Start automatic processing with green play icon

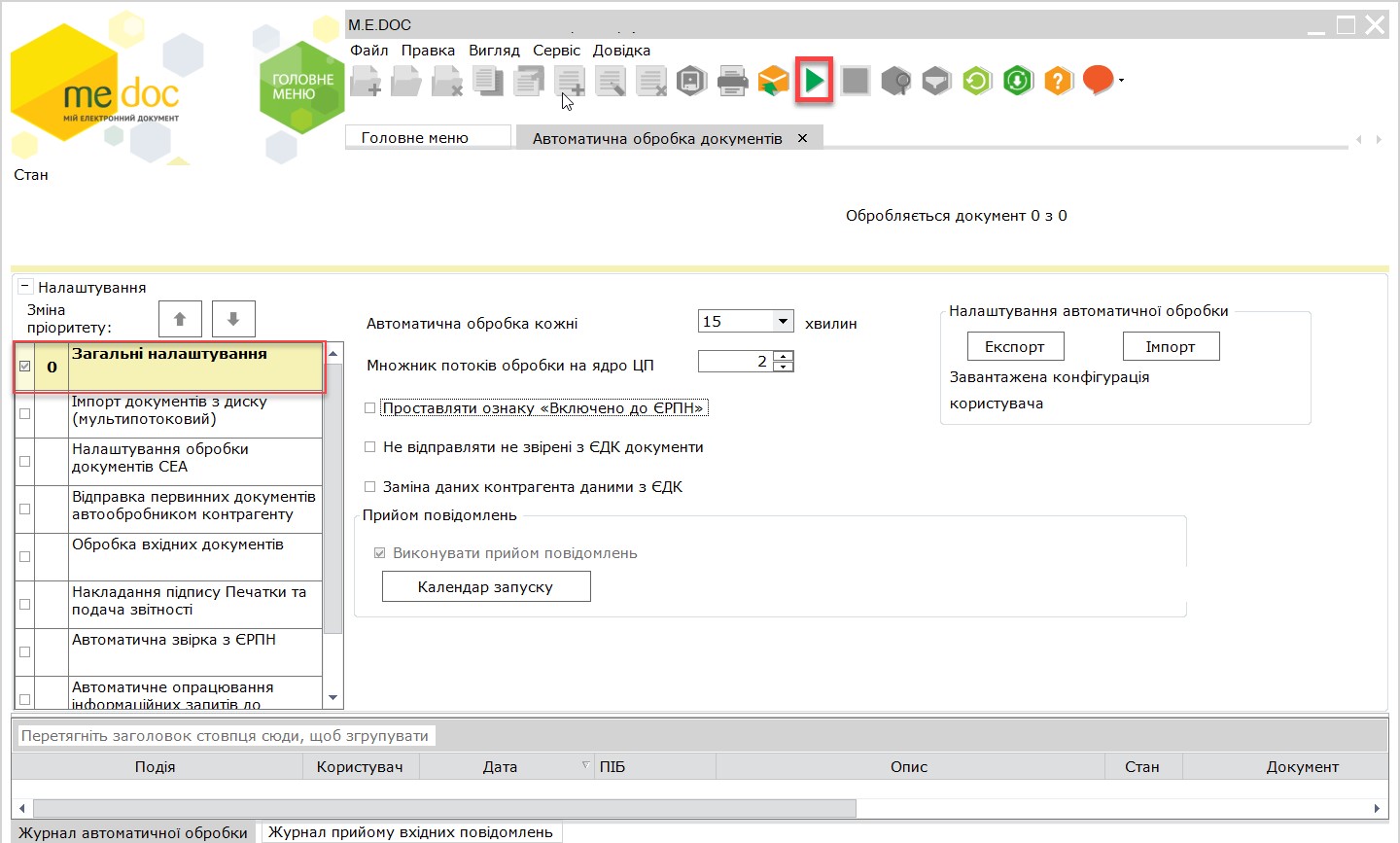815,81
